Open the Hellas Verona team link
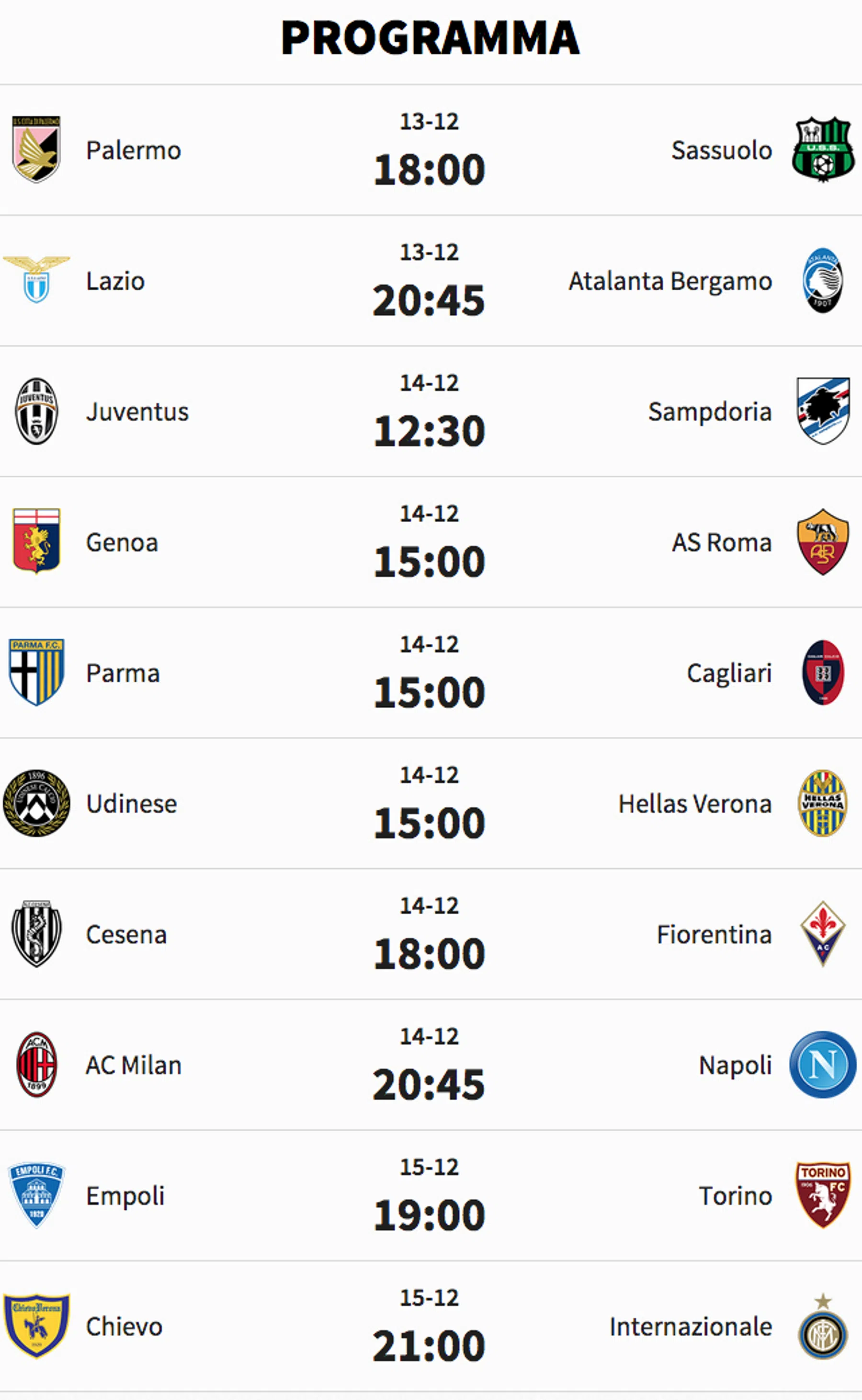 [695, 804]
